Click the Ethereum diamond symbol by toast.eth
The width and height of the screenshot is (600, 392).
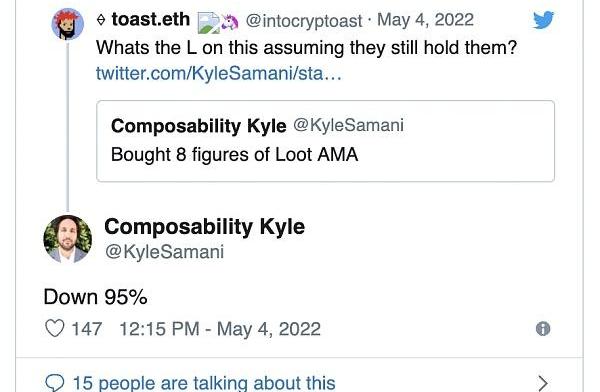click(x=101, y=20)
